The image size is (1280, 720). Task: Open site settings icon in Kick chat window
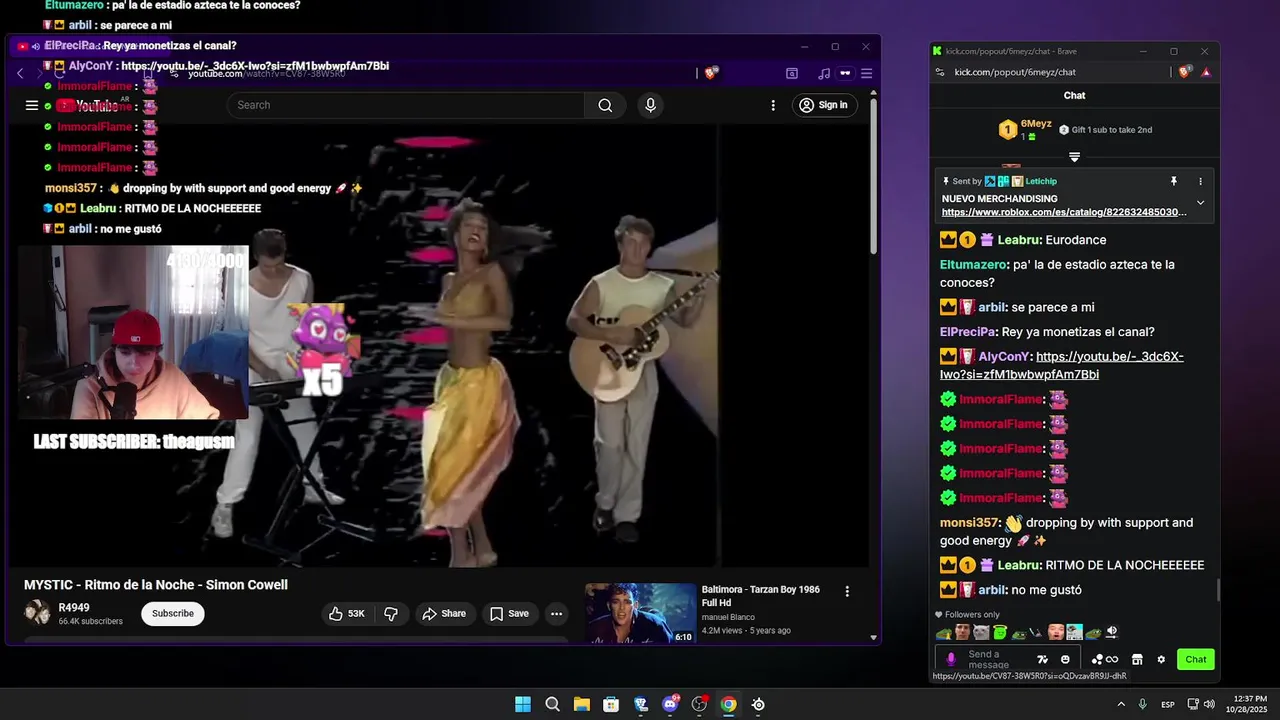[x=939, y=72]
